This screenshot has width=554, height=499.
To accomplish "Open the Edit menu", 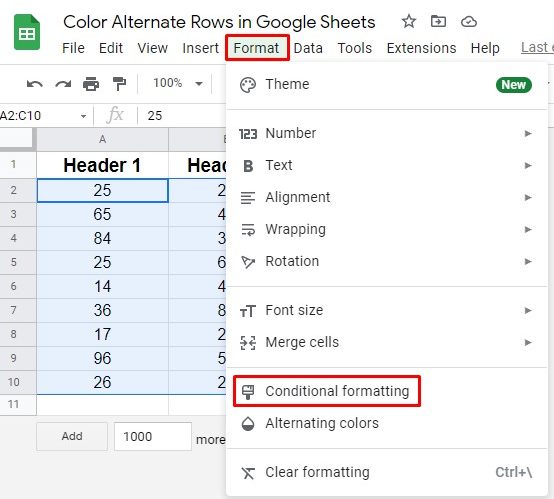I will [x=111, y=48].
